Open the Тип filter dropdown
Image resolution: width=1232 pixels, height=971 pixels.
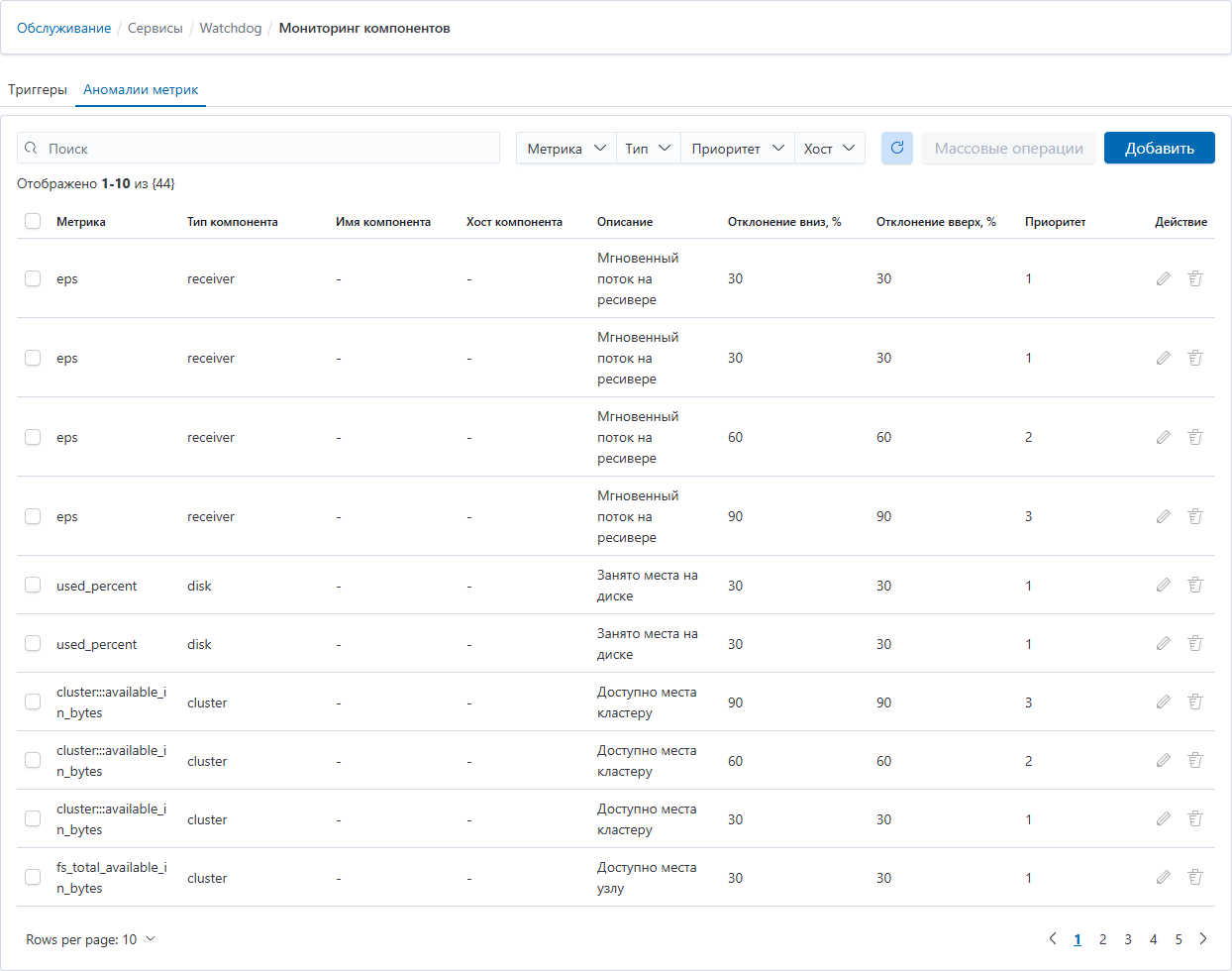tap(649, 149)
